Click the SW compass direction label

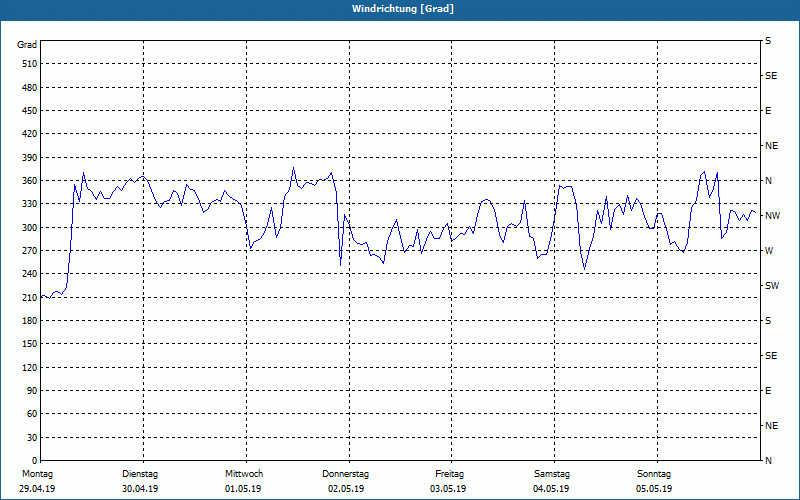(772, 286)
